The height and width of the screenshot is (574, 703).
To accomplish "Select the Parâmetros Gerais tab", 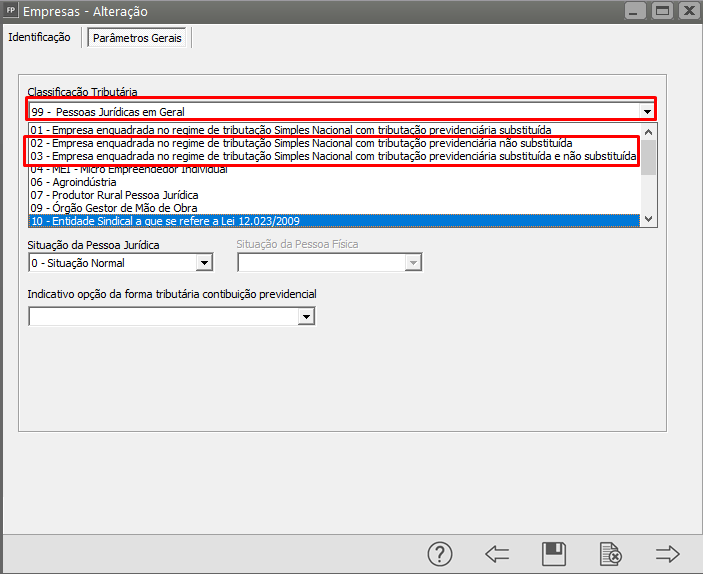I will tap(137, 38).
